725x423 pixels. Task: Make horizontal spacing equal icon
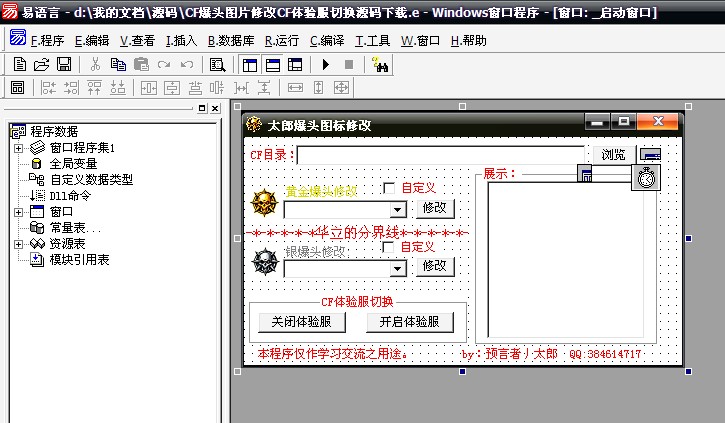241,87
